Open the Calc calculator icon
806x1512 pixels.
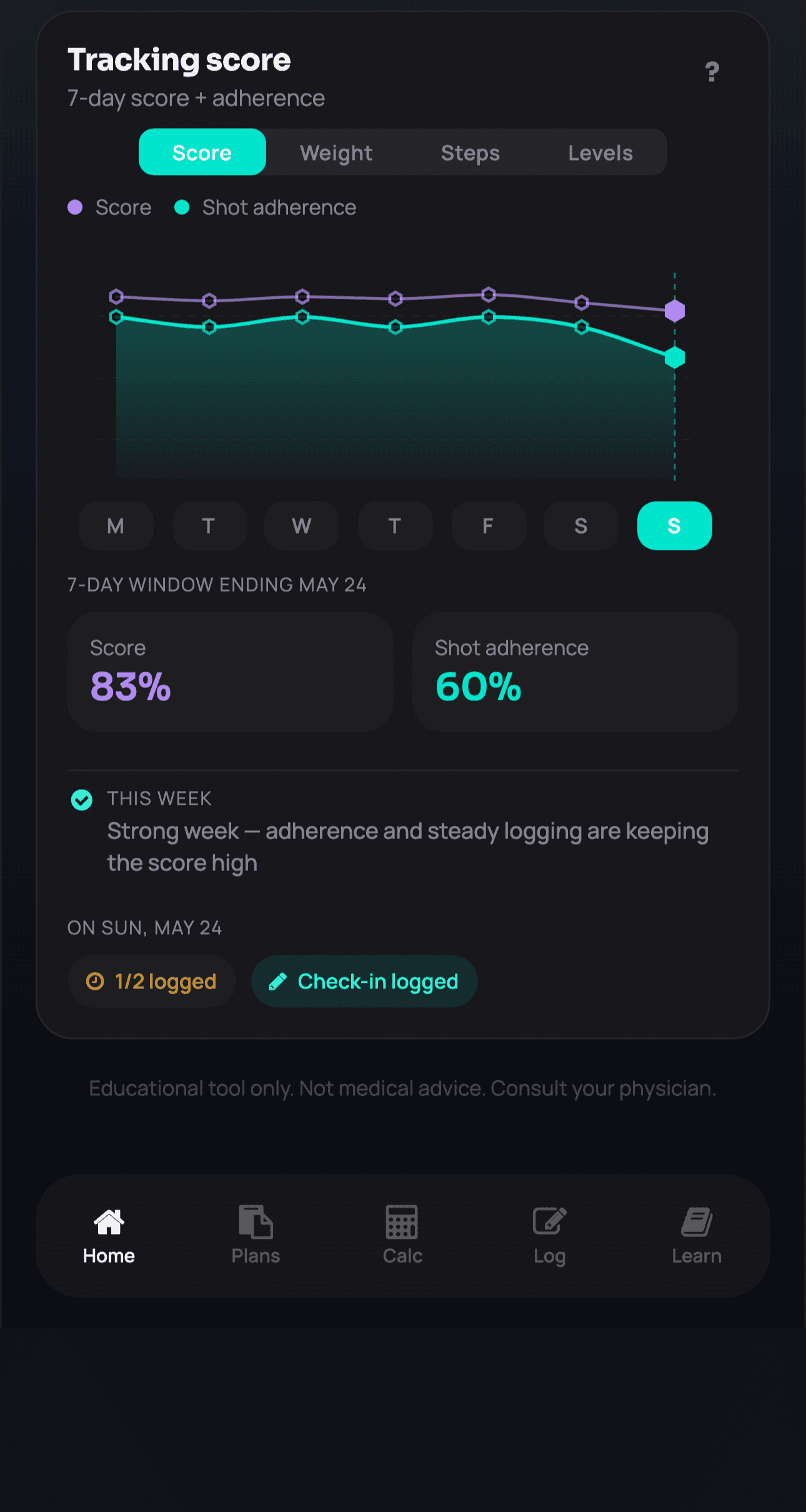click(x=402, y=1221)
